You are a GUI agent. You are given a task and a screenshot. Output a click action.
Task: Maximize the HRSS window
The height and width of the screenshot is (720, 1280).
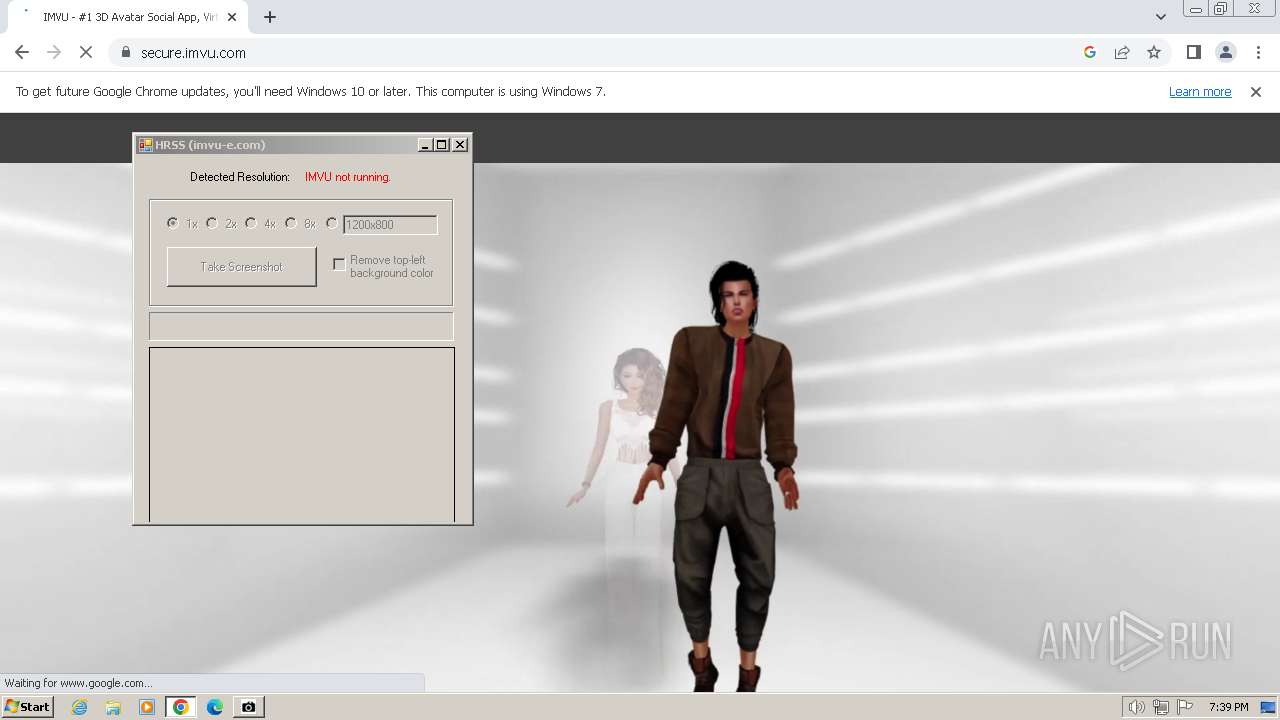pyautogui.click(x=442, y=145)
